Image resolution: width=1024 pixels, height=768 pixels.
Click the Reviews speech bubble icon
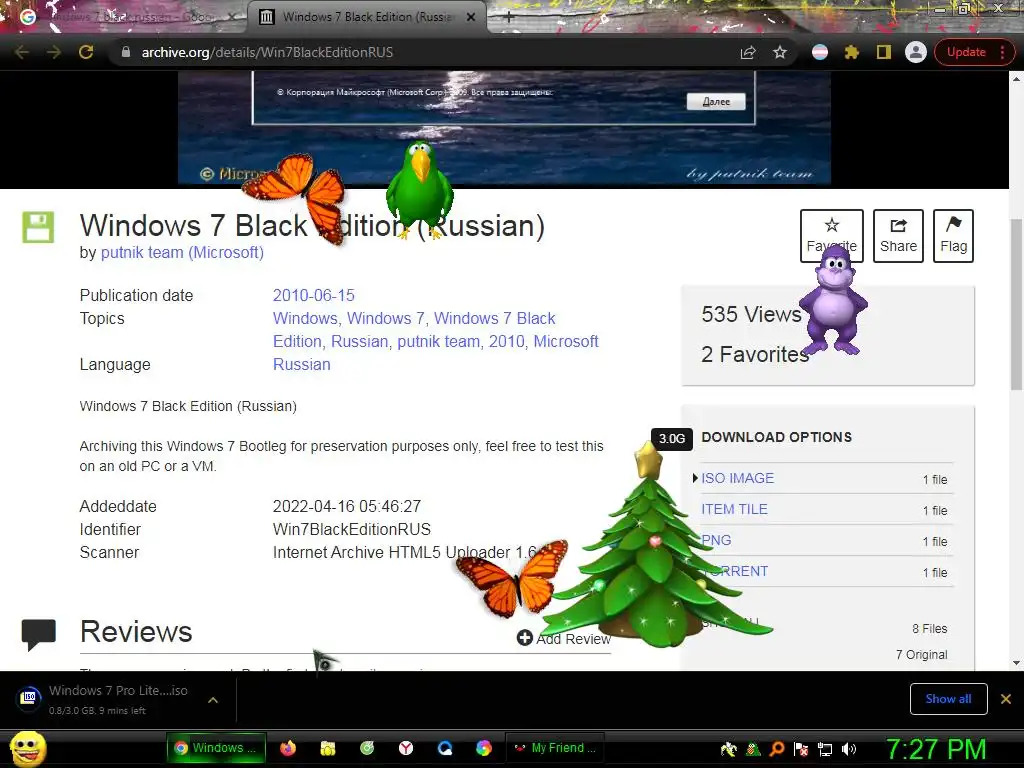click(39, 635)
